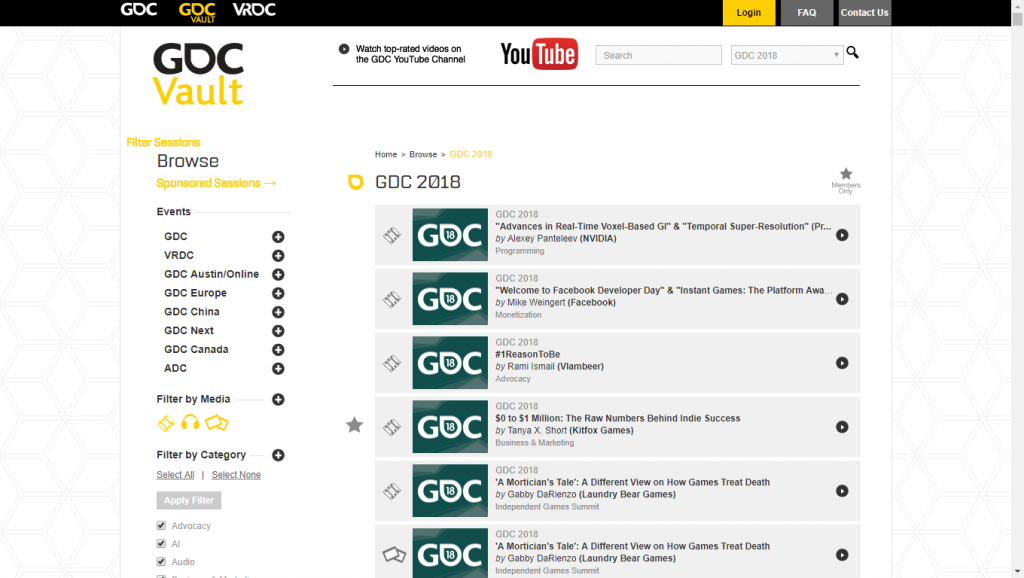1024x578 pixels.
Task: Click the Monetization category label
Action: [519, 315]
